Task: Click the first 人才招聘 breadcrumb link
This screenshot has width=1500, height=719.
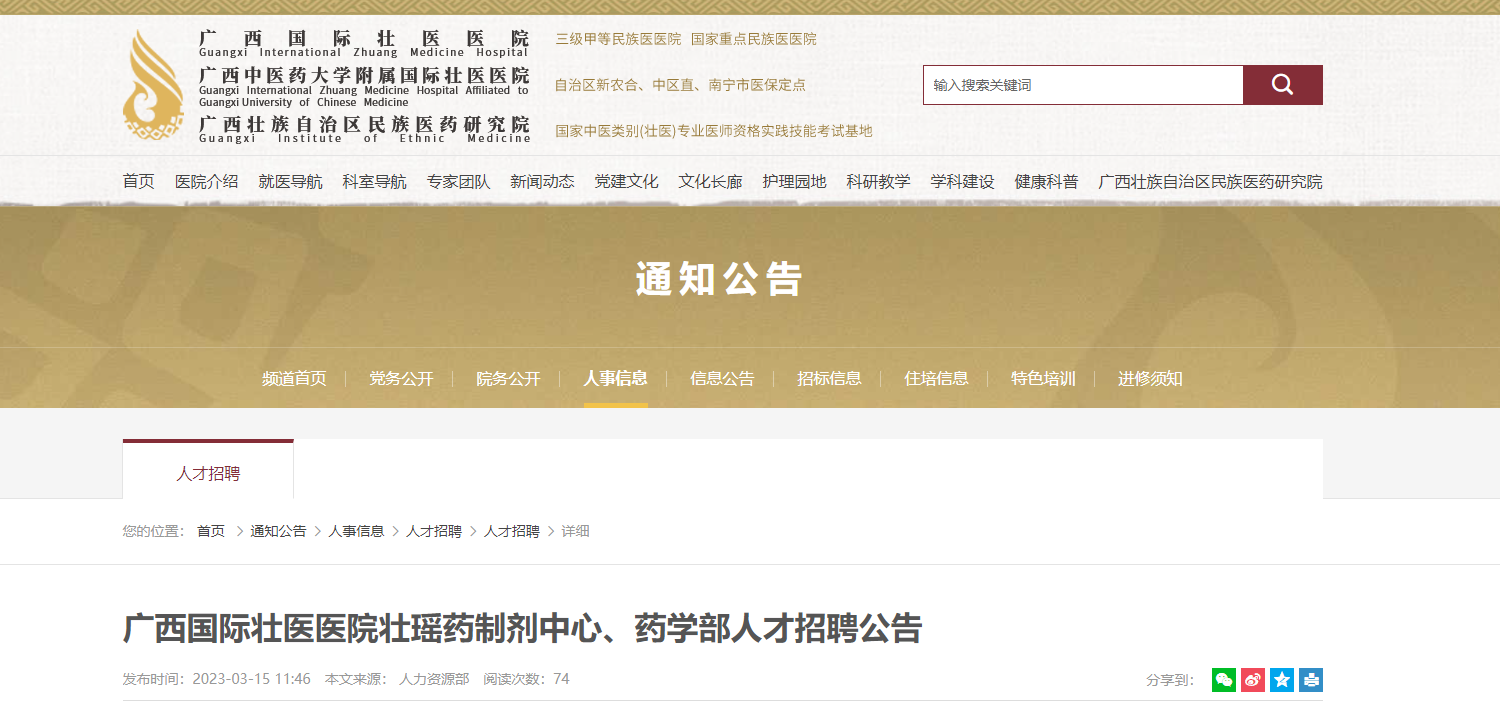Action: pos(434,531)
